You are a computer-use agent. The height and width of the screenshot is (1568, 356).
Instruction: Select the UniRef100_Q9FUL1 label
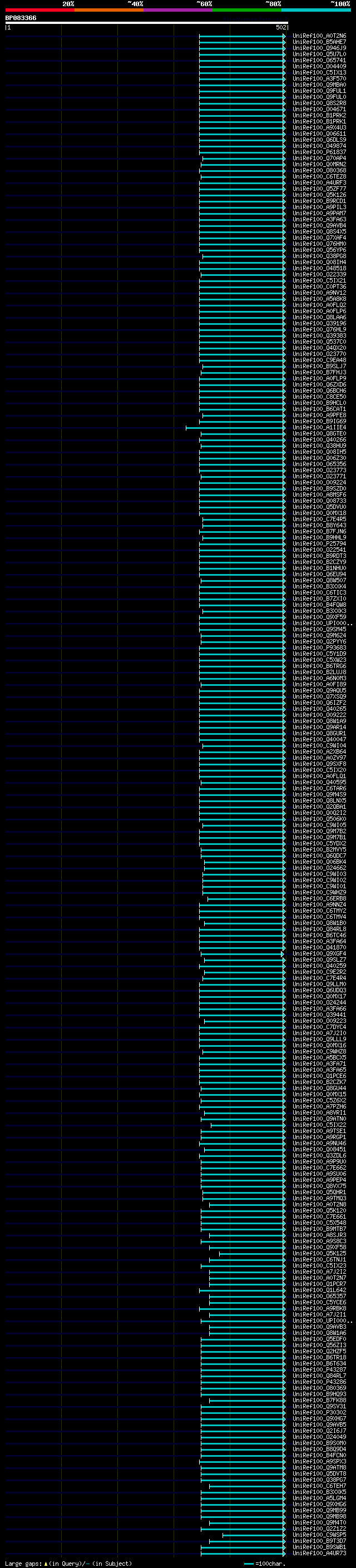pyautogui.click(x=319, y=91)
